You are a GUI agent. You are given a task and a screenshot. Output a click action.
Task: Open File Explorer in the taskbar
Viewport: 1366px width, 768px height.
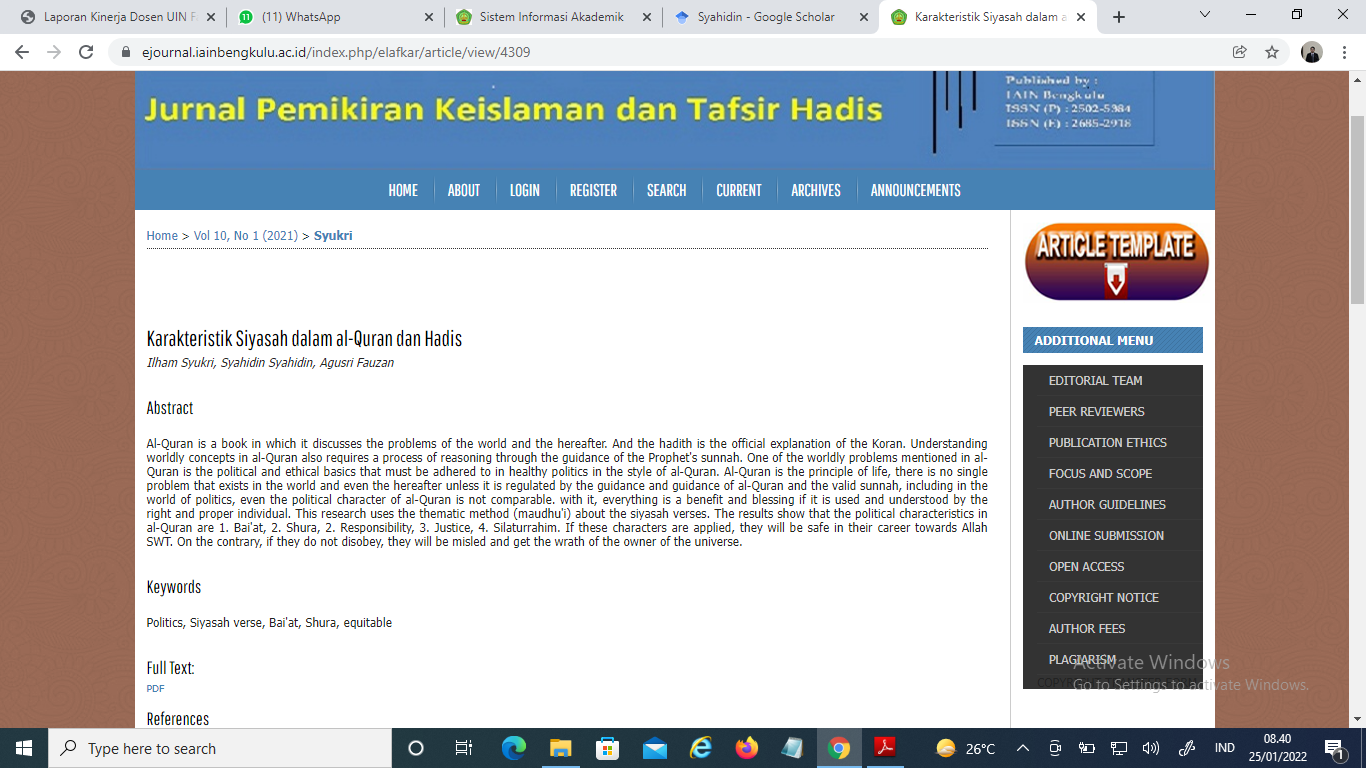click(560, 748)
